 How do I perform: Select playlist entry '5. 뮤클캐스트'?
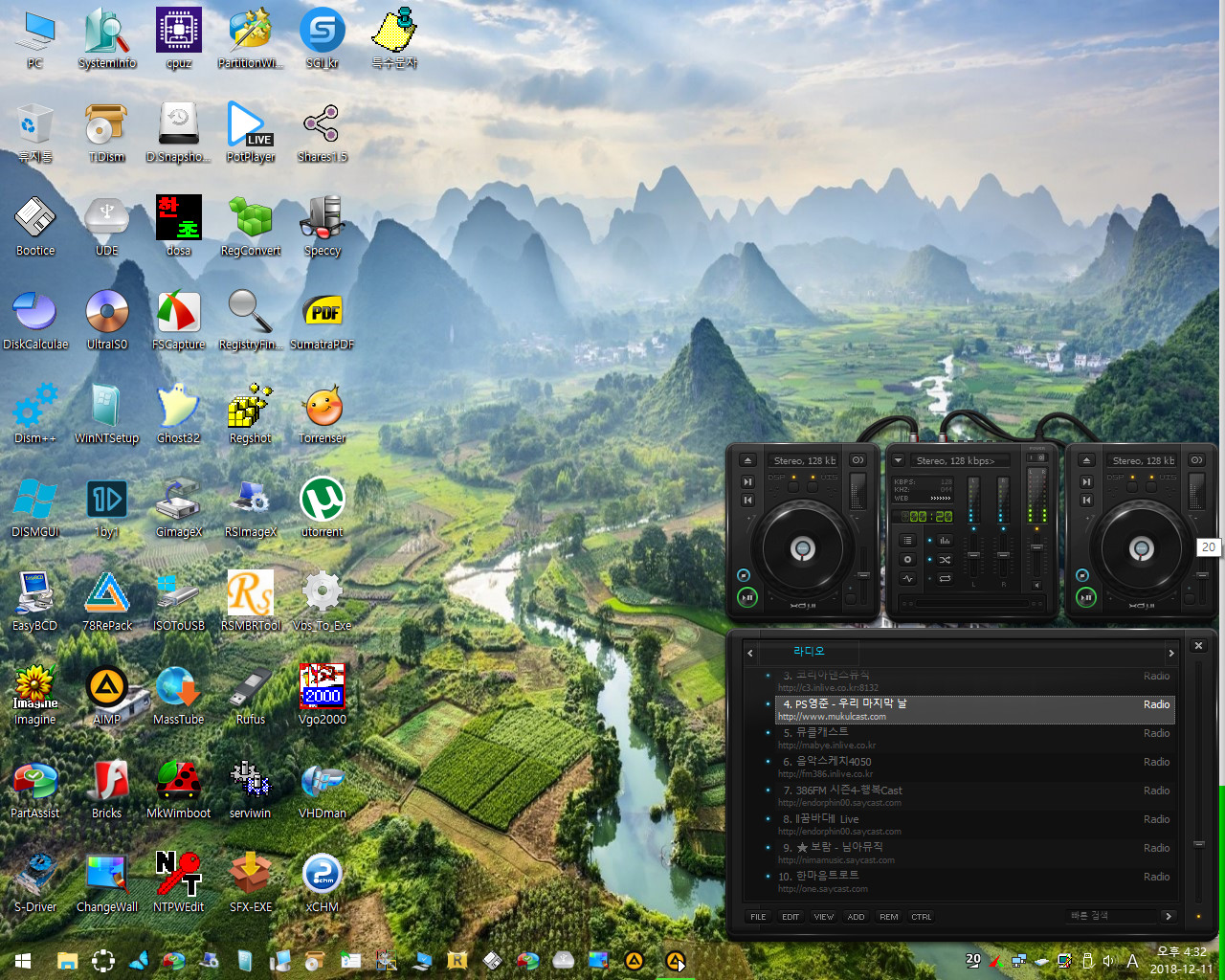coord(974,738)
